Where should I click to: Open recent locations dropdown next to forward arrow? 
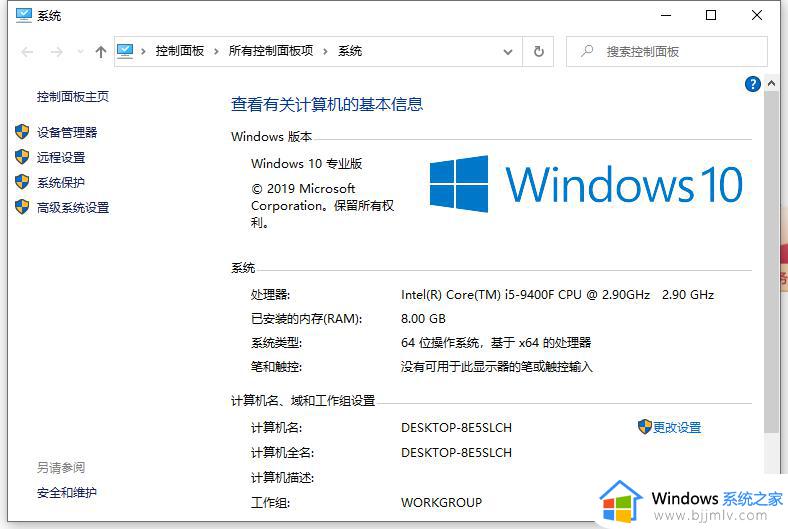[79, 52]
